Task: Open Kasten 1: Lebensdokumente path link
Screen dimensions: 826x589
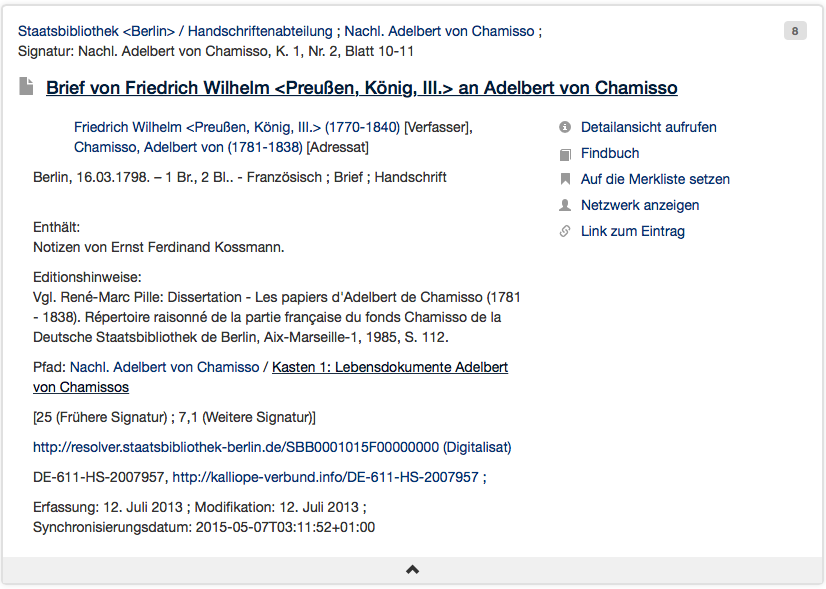Action: point(270,377)
